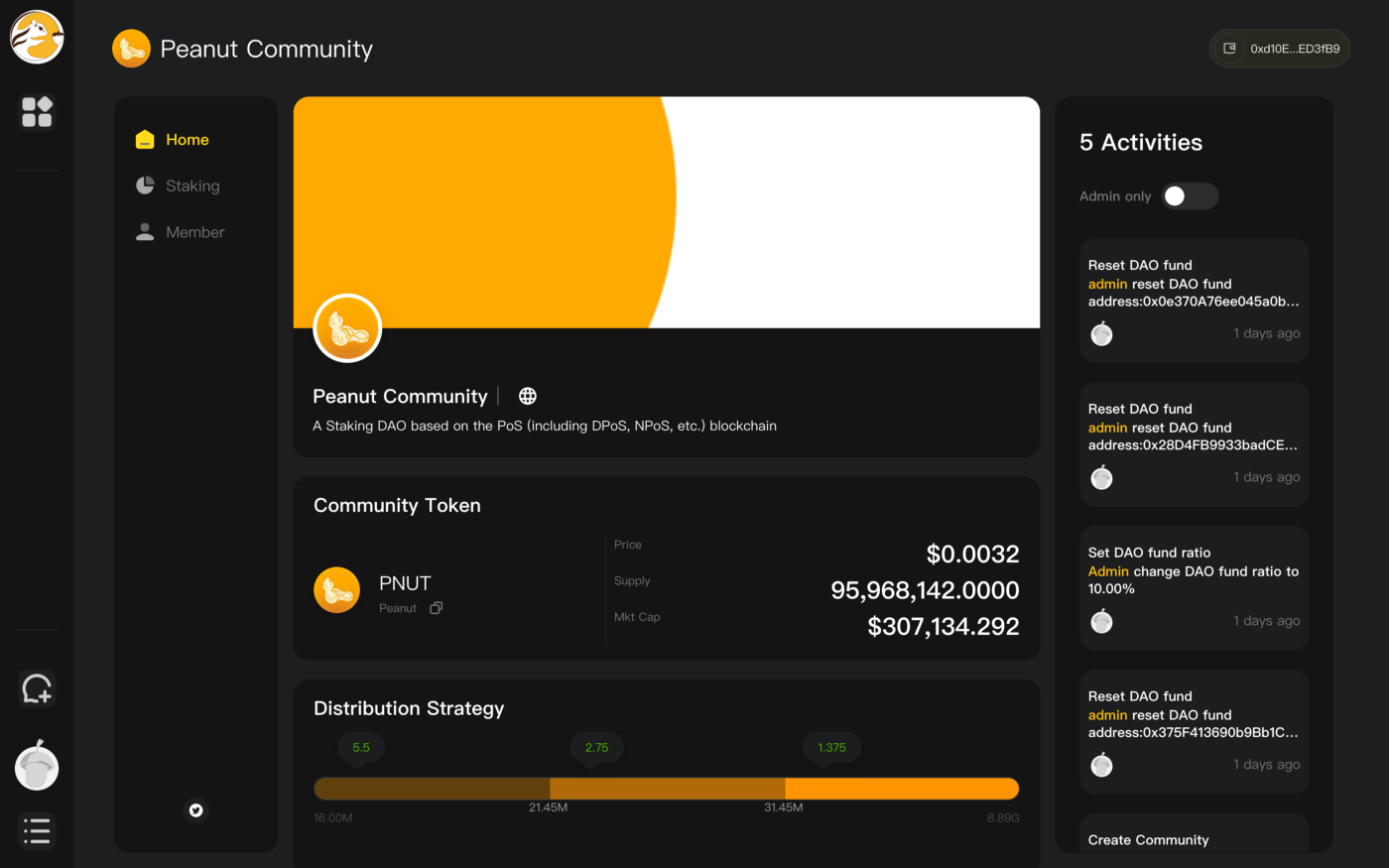Viewport: 1389px width, 868px height.
Task: Open the acorn user avatar in the sidebar
Action: [x=37, y=766]
